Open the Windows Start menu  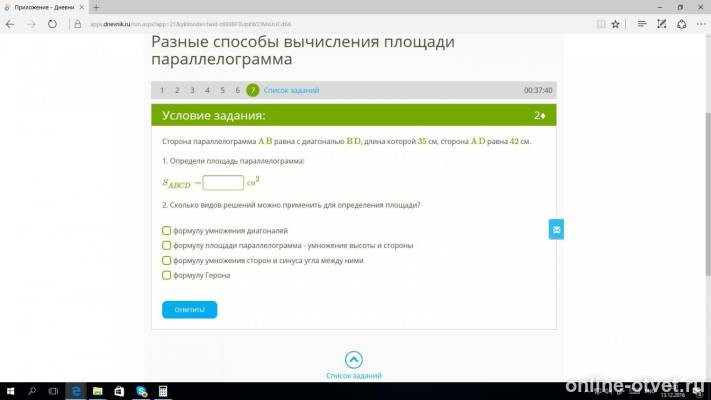(10, 391)
